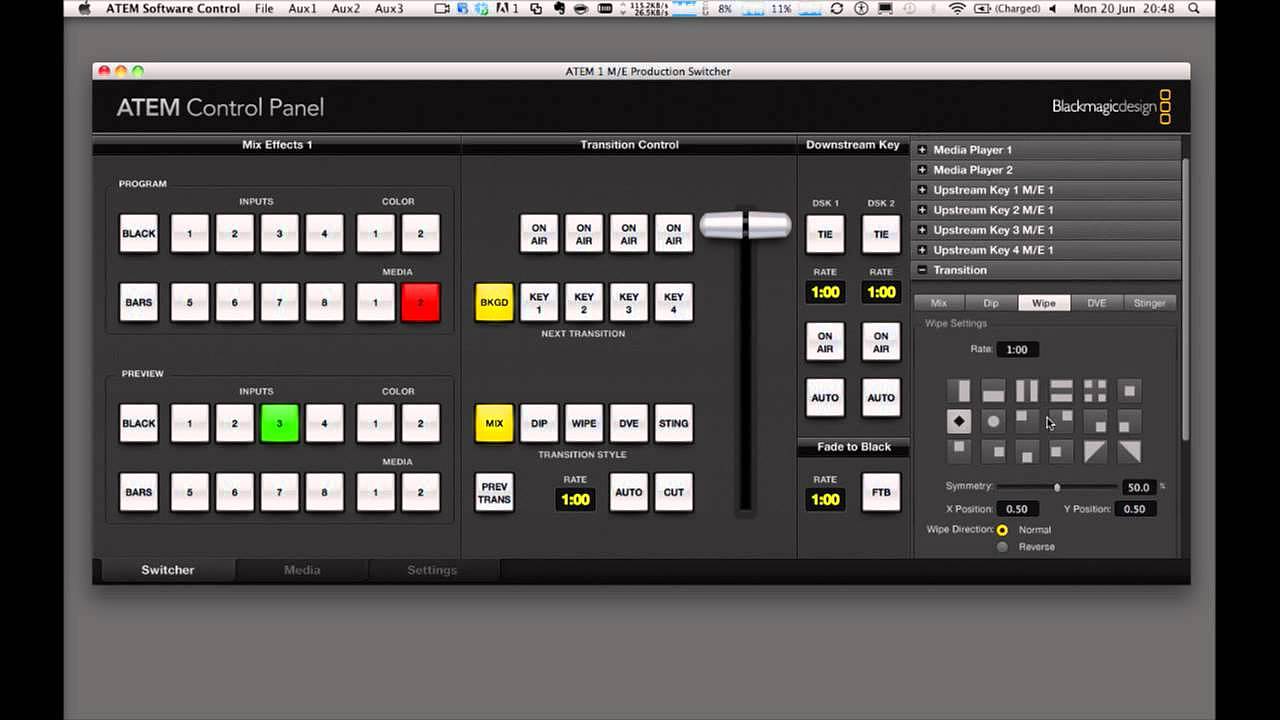Viewport: 1280px width, 720px height.
Task: Click the transition T-bar fader handle
Action: 745,225
